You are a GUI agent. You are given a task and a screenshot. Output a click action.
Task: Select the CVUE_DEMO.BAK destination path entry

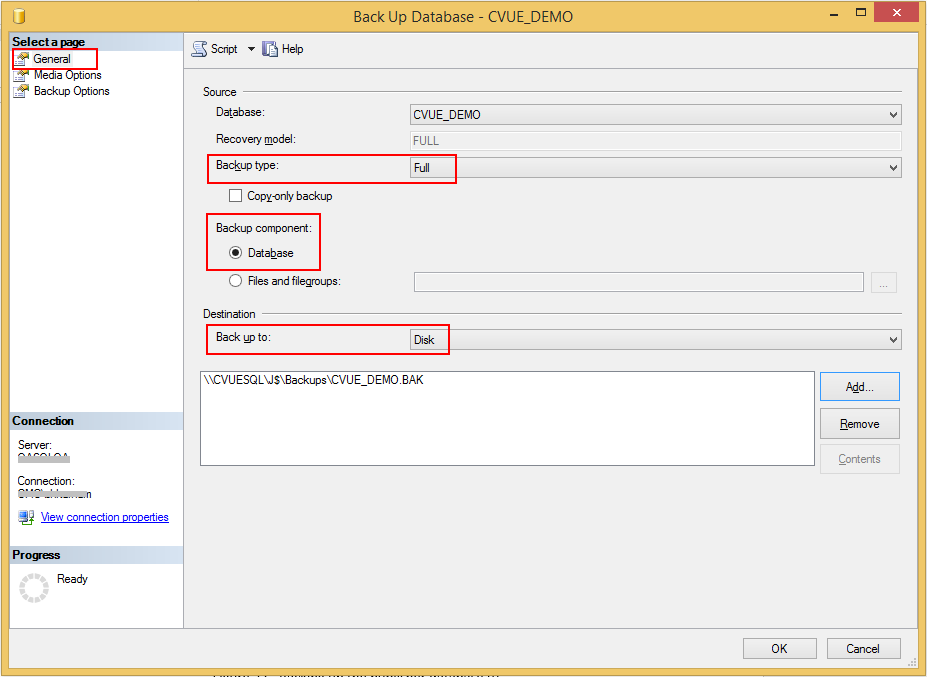point(313,380)
